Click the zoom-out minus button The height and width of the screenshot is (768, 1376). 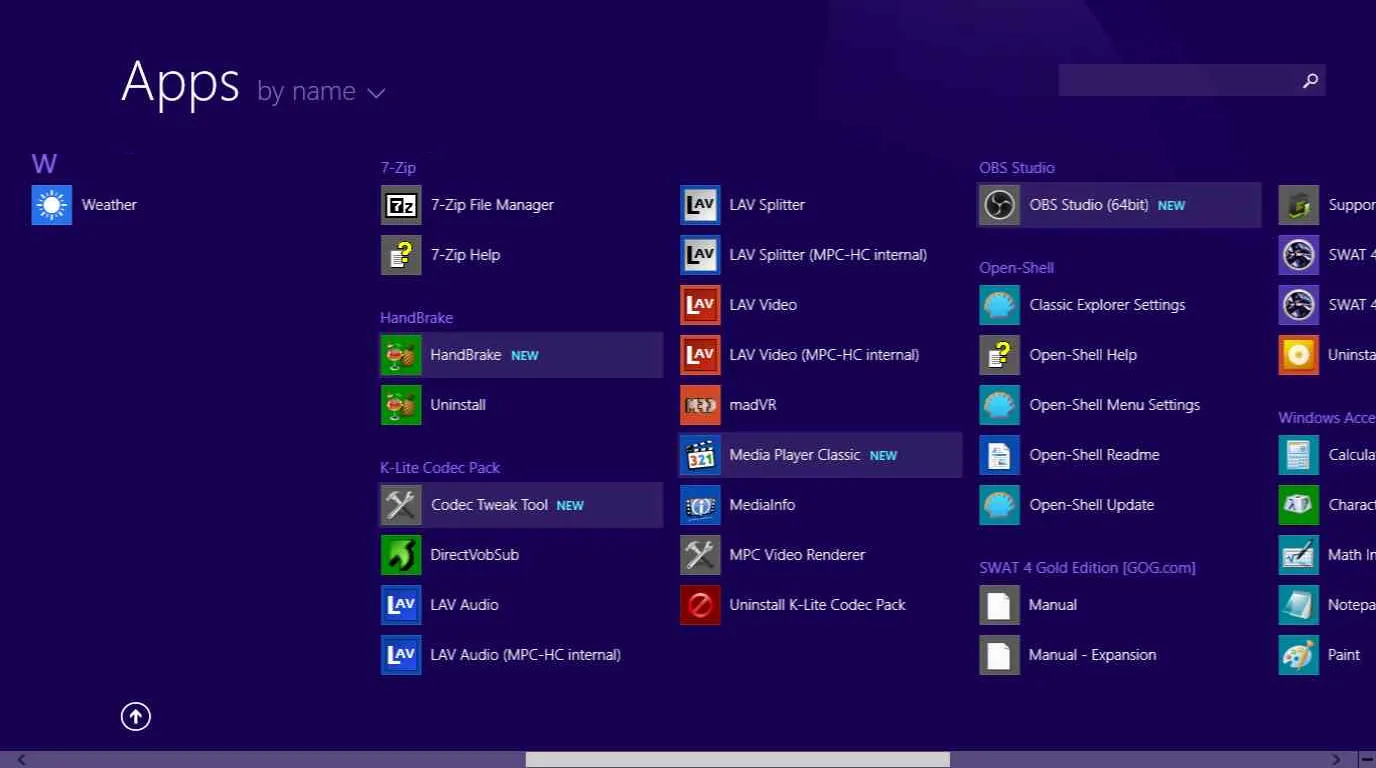coord(1367,760)
